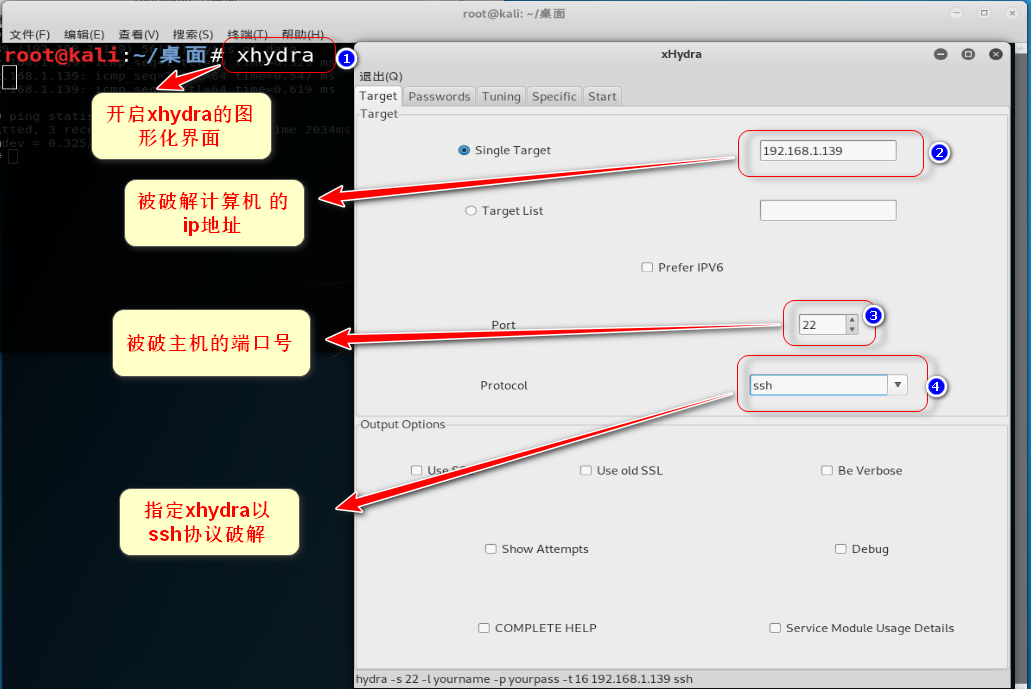The image size is (1031, 689).
Task: Select the Target List radio button
Action: pos(470,210)
